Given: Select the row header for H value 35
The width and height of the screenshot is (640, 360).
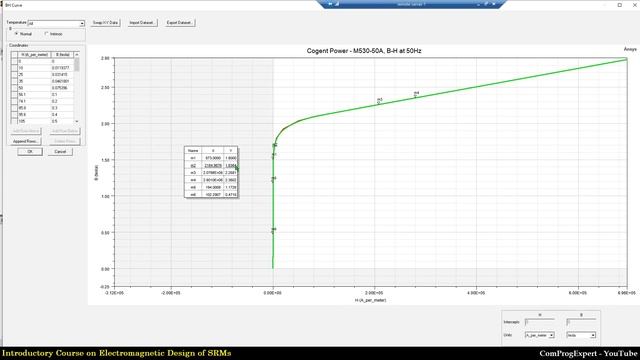Looking at the screenshot, I should (x=14, y=81).
